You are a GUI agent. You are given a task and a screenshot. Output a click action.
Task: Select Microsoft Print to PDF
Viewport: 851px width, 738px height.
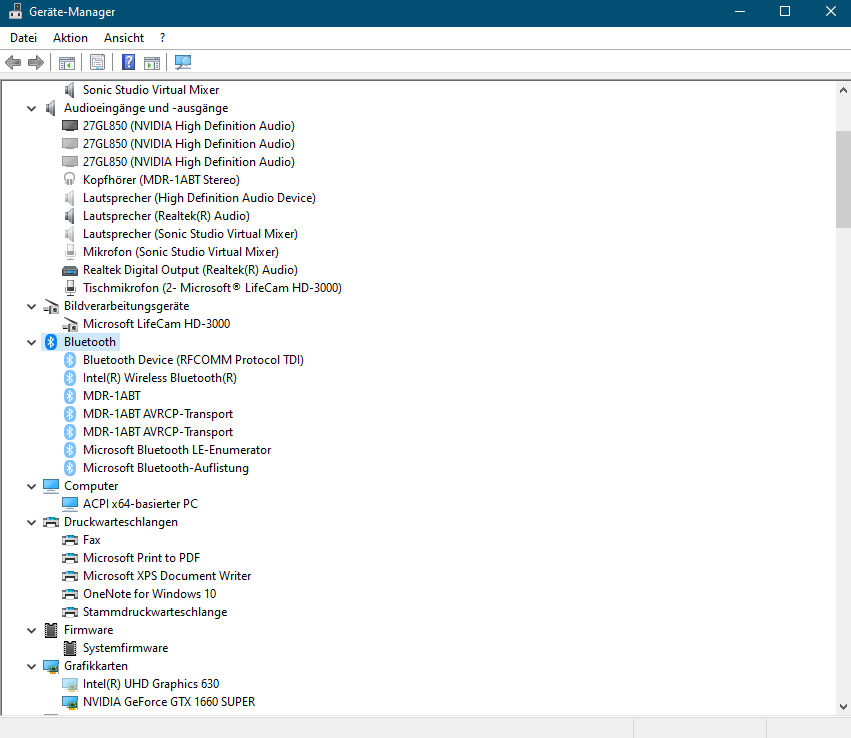[x=141, y=558]
